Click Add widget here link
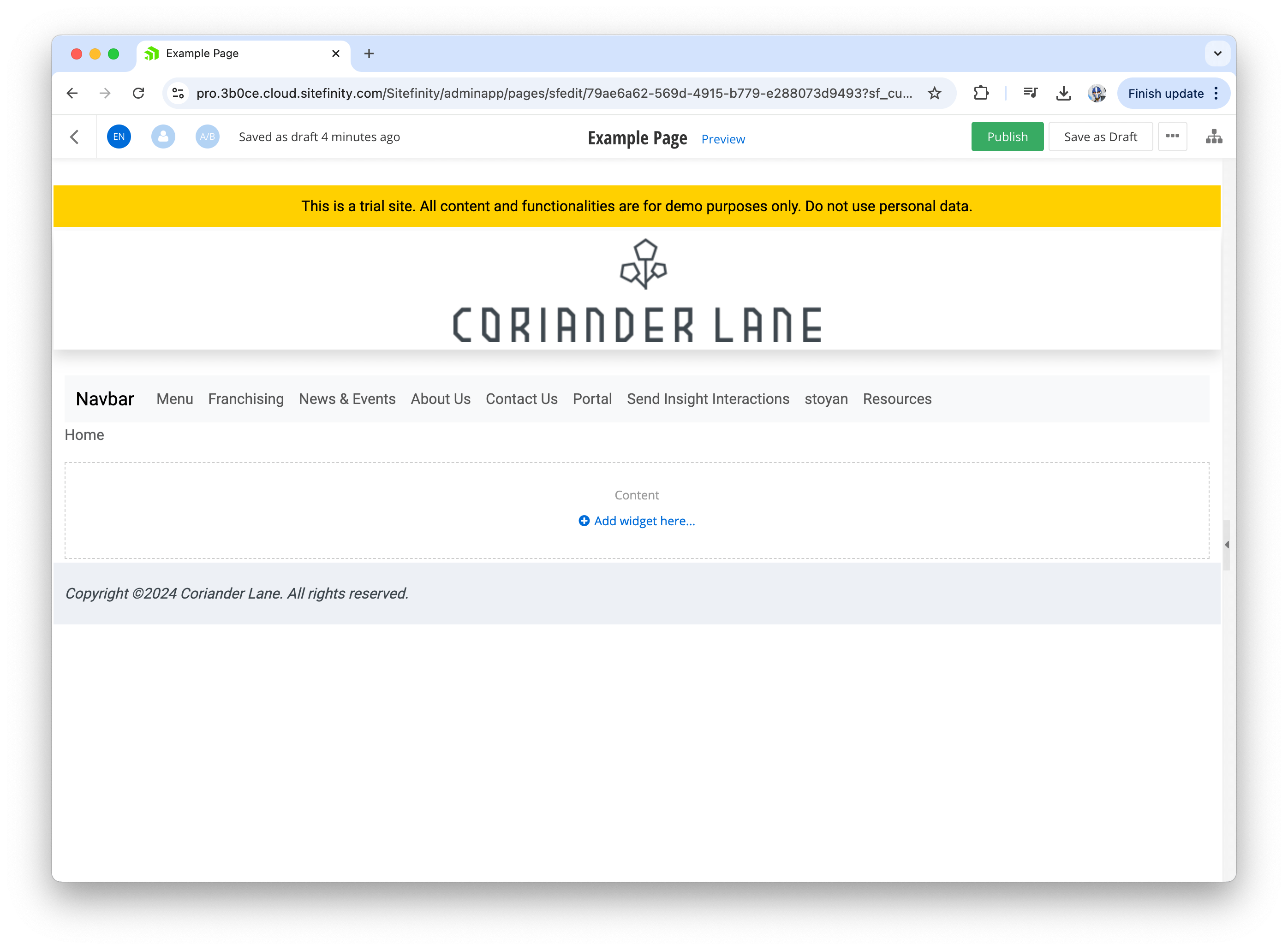Viewport: 1288px width, 950px height. click(638, 521)
